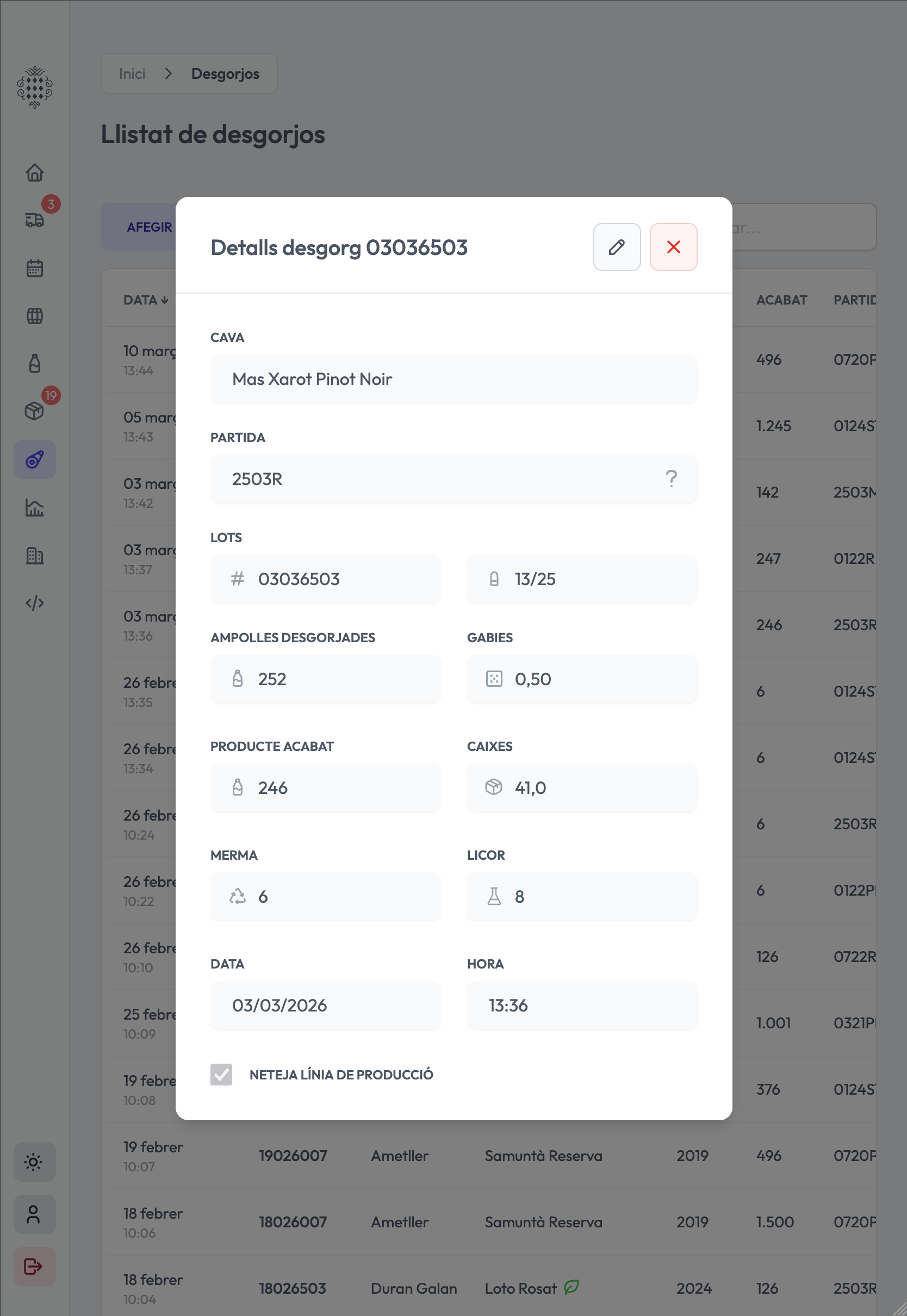Open the home icon in the sidebar

(x=35, y=172)
